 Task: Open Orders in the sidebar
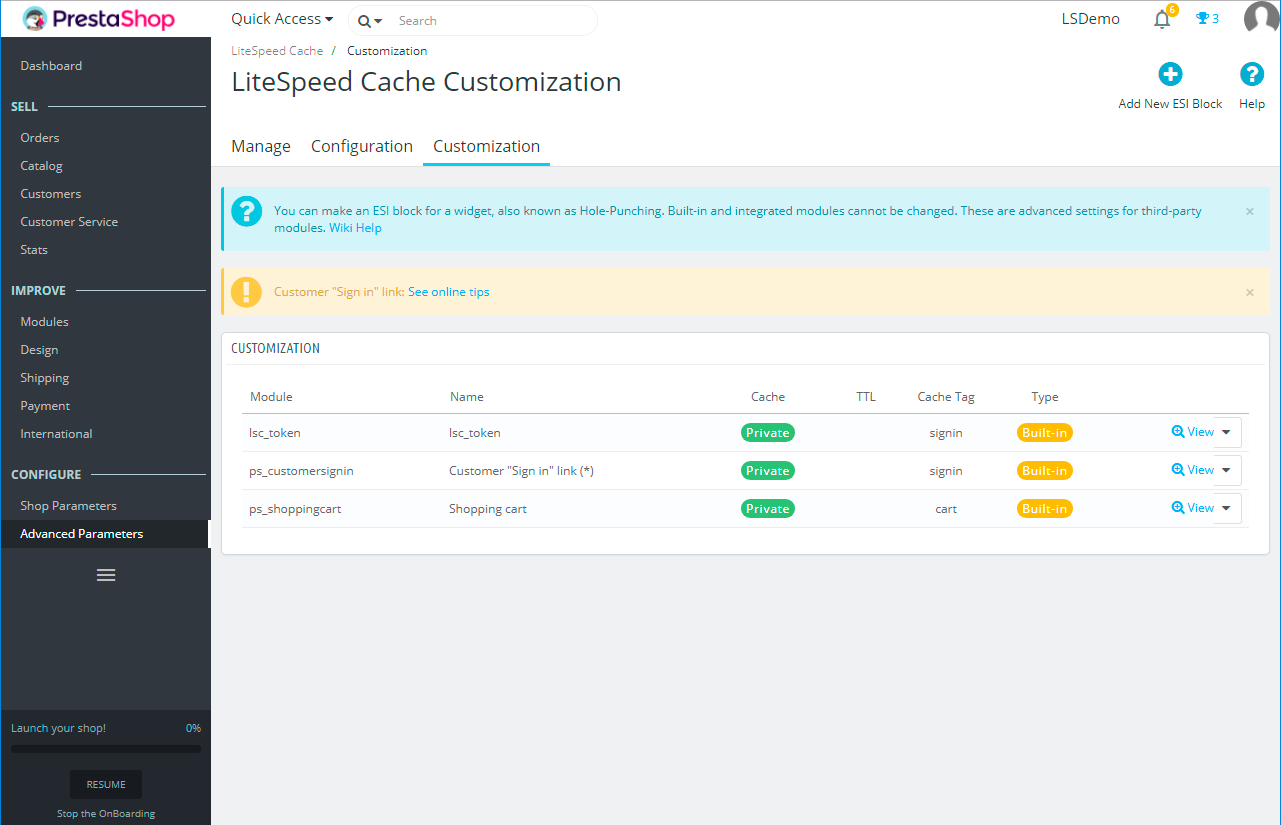pos(40,138)
